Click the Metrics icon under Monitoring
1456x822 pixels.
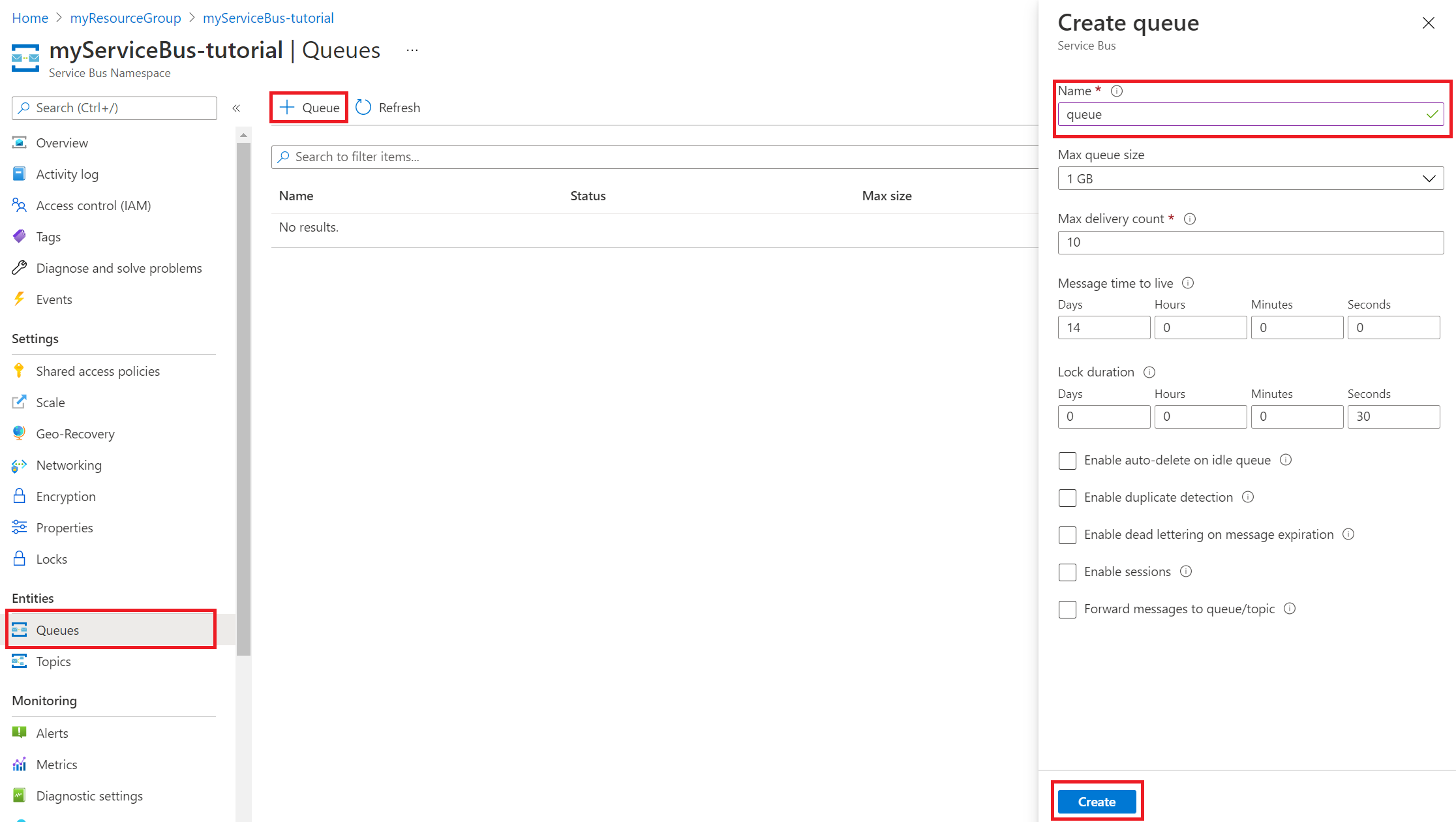coord(19,764)
